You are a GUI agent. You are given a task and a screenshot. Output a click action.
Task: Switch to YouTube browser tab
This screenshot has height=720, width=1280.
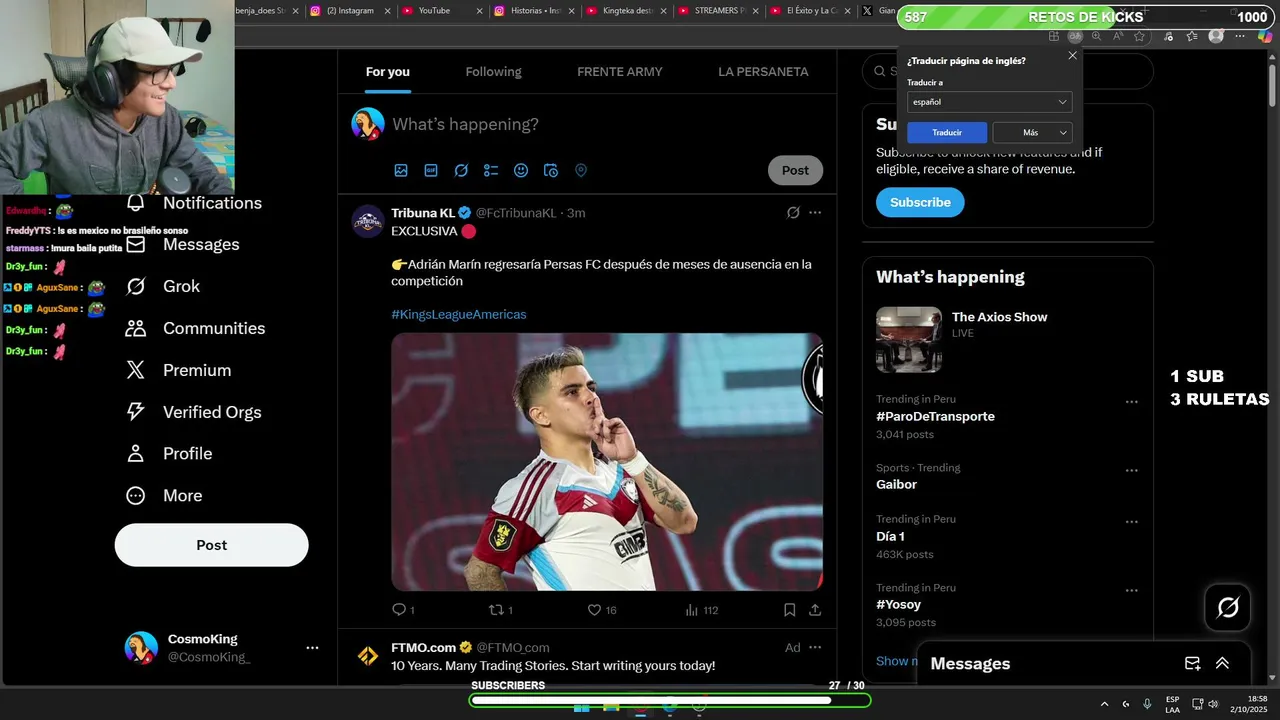[x=440, y=10]
